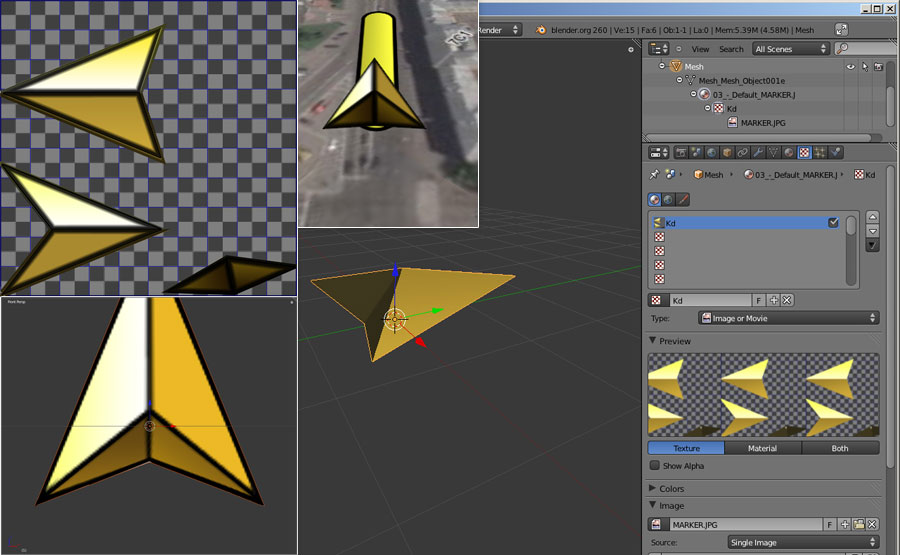Image resolution: width=900 pixels, height=555 pixels.
Task: Expand the Colors panel
Action: click(672, 489)
